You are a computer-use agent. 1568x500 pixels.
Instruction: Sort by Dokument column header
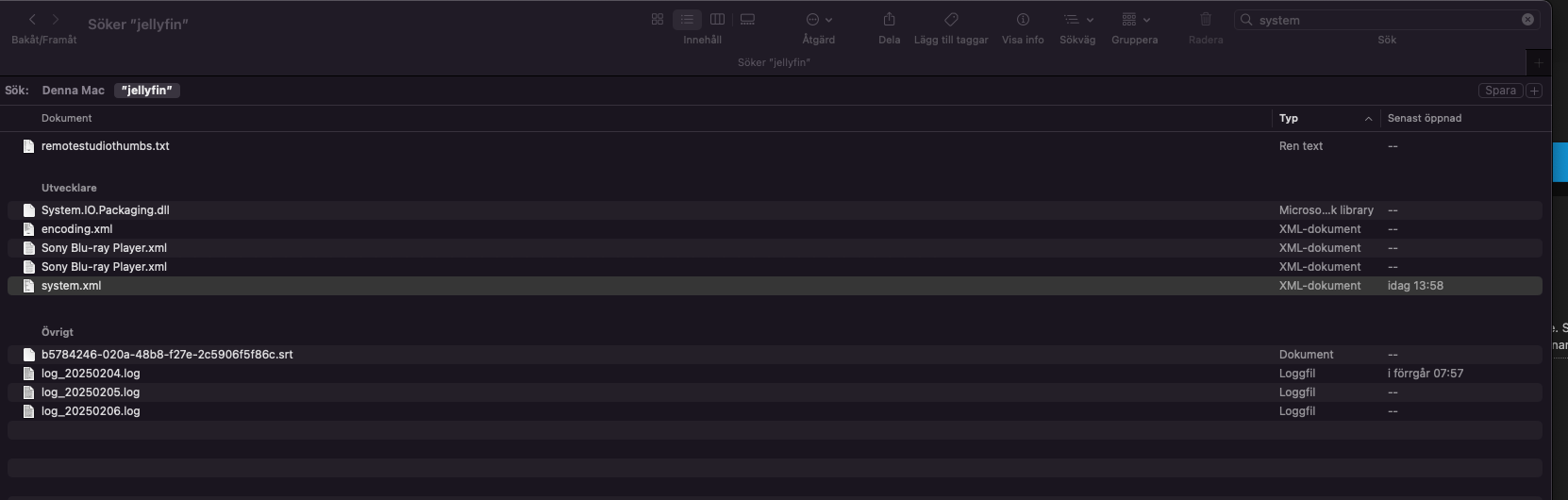(66, 118)
